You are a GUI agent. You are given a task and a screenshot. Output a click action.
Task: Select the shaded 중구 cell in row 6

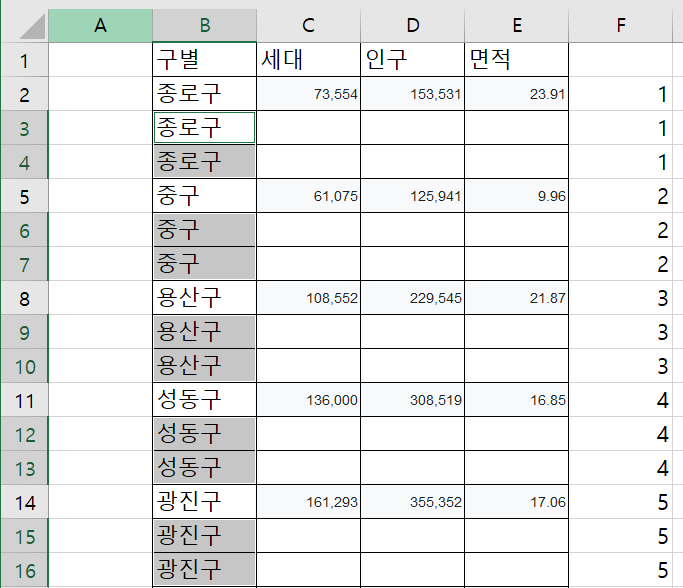coord(204,230)
